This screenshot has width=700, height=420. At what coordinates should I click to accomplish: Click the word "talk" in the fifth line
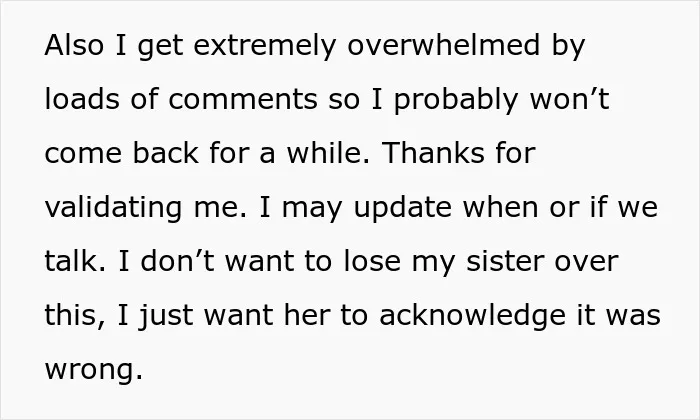[71, 261]
